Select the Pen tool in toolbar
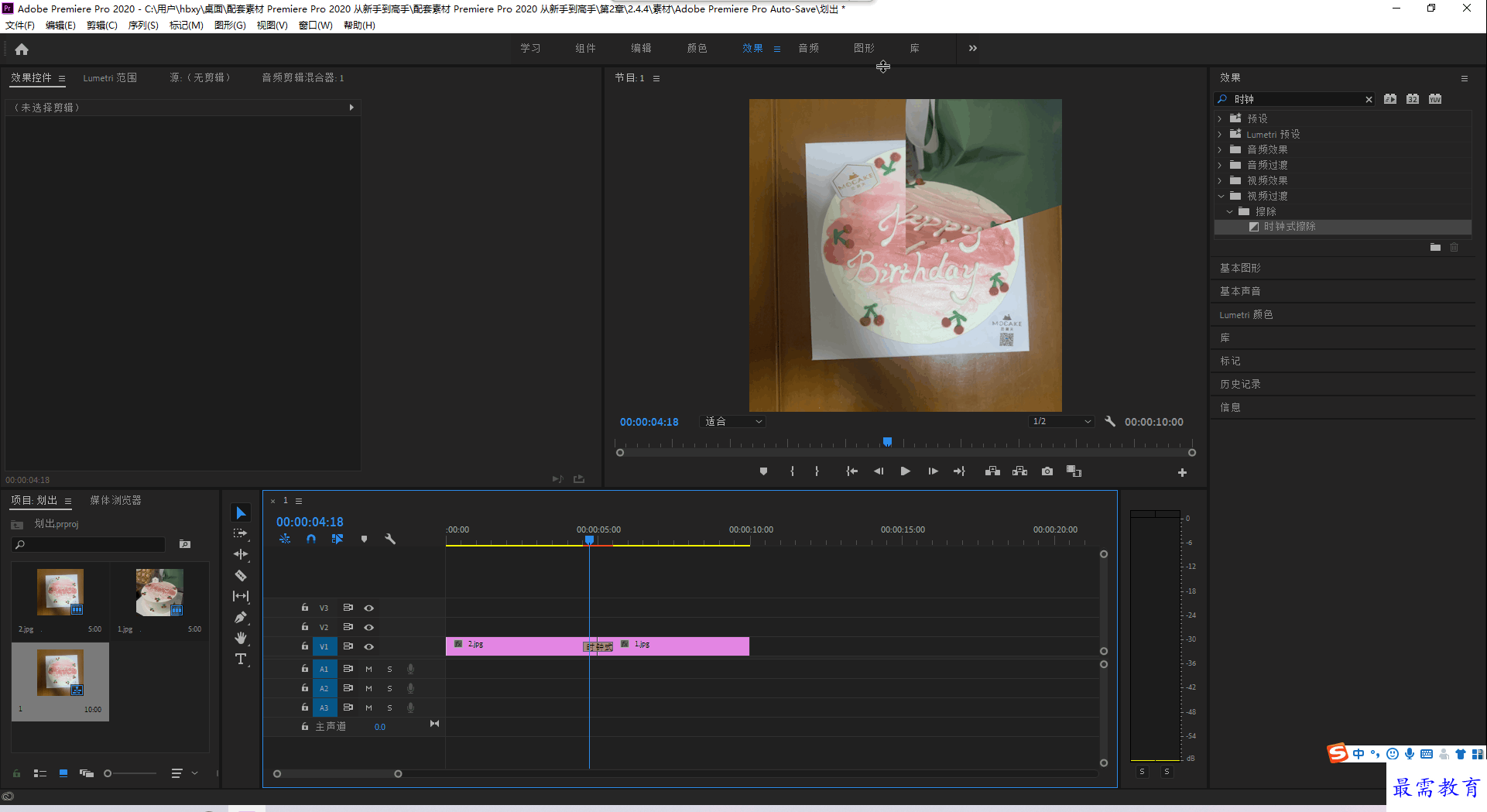Screen dimensions: 1487x812 [x=241, y=617]
